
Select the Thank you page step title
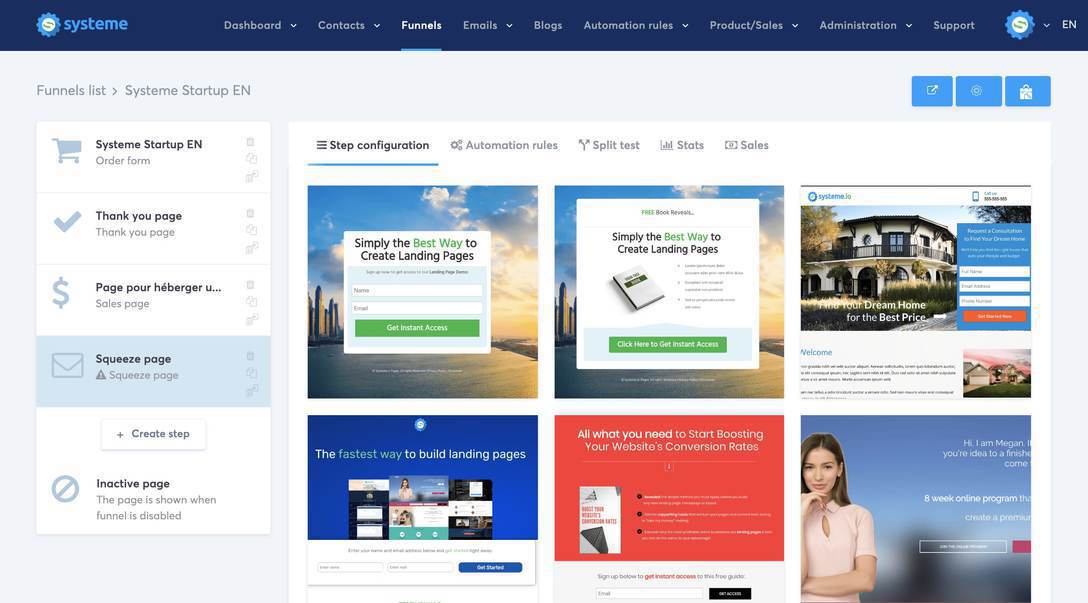(x=139, y=215)
